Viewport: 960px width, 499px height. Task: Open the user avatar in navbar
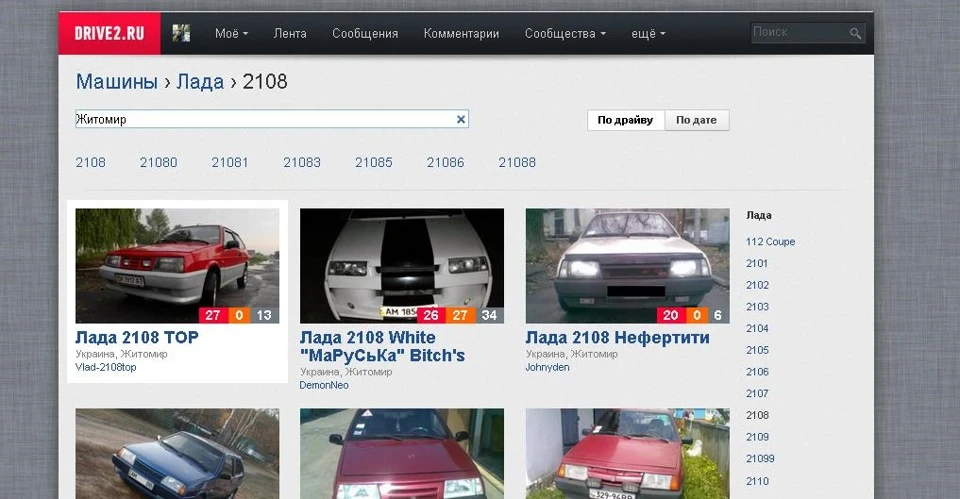(181, 33)
